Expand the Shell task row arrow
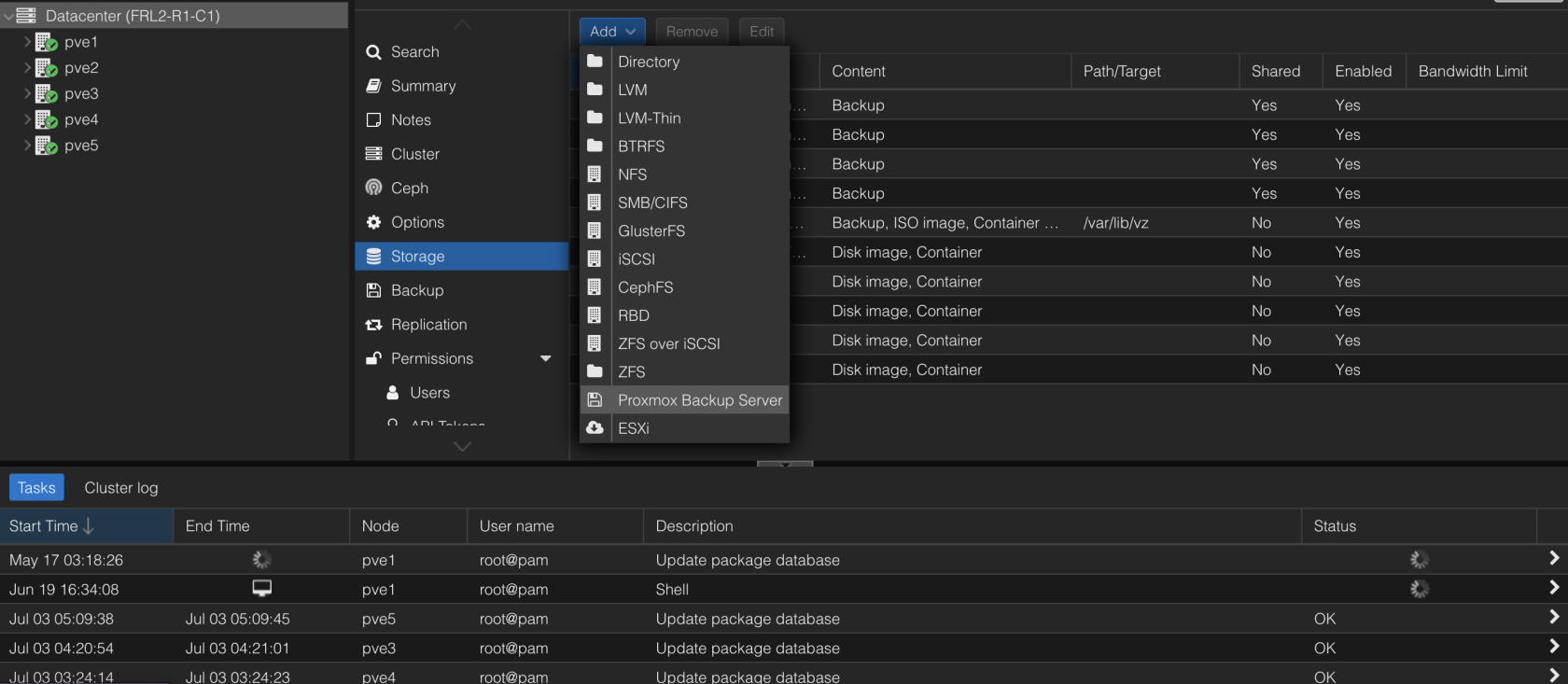1568x684 pixels. coord(1554,588)
